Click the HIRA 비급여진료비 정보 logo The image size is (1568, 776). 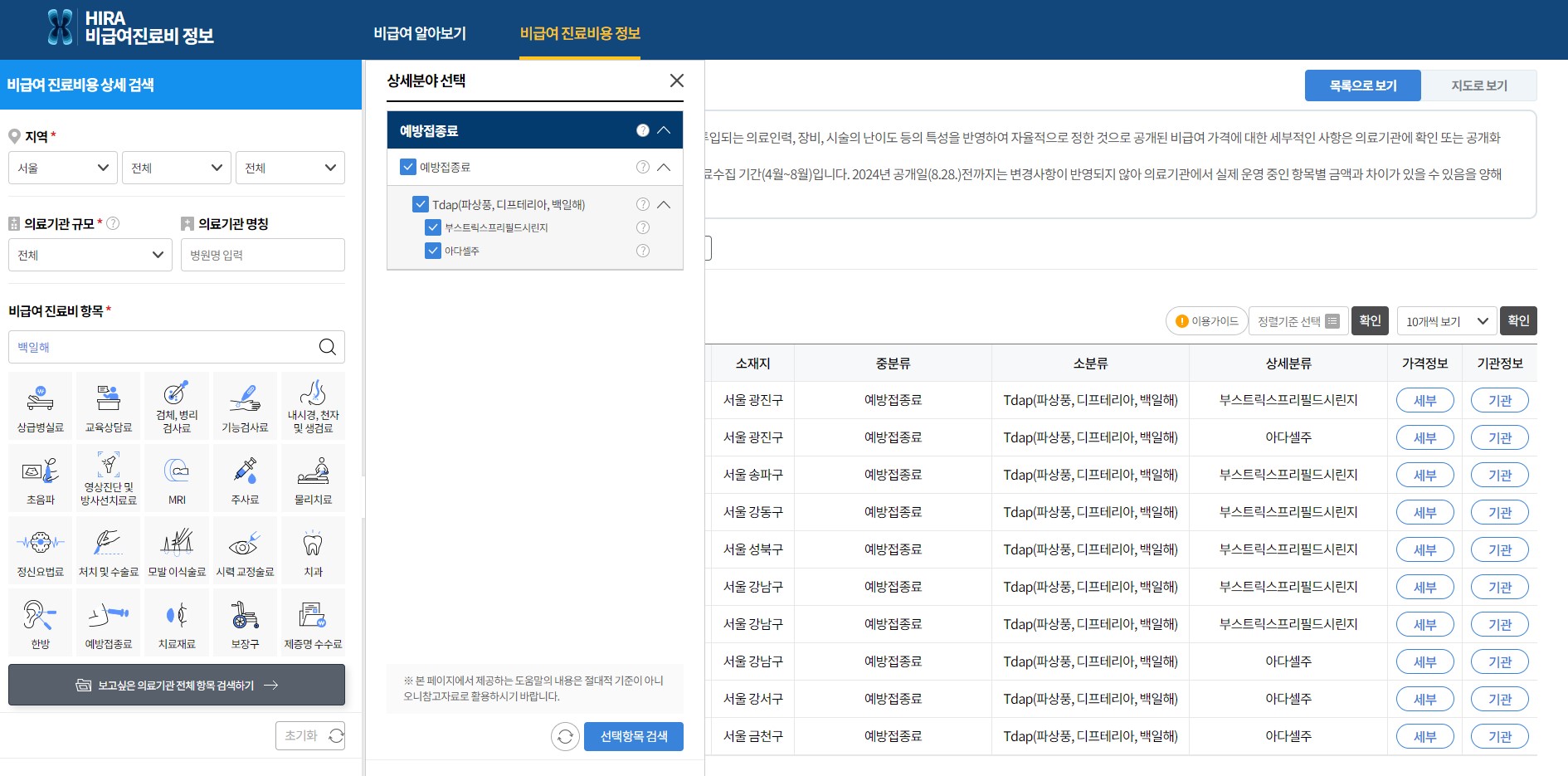pyautogui.click(x=130, y=27)
